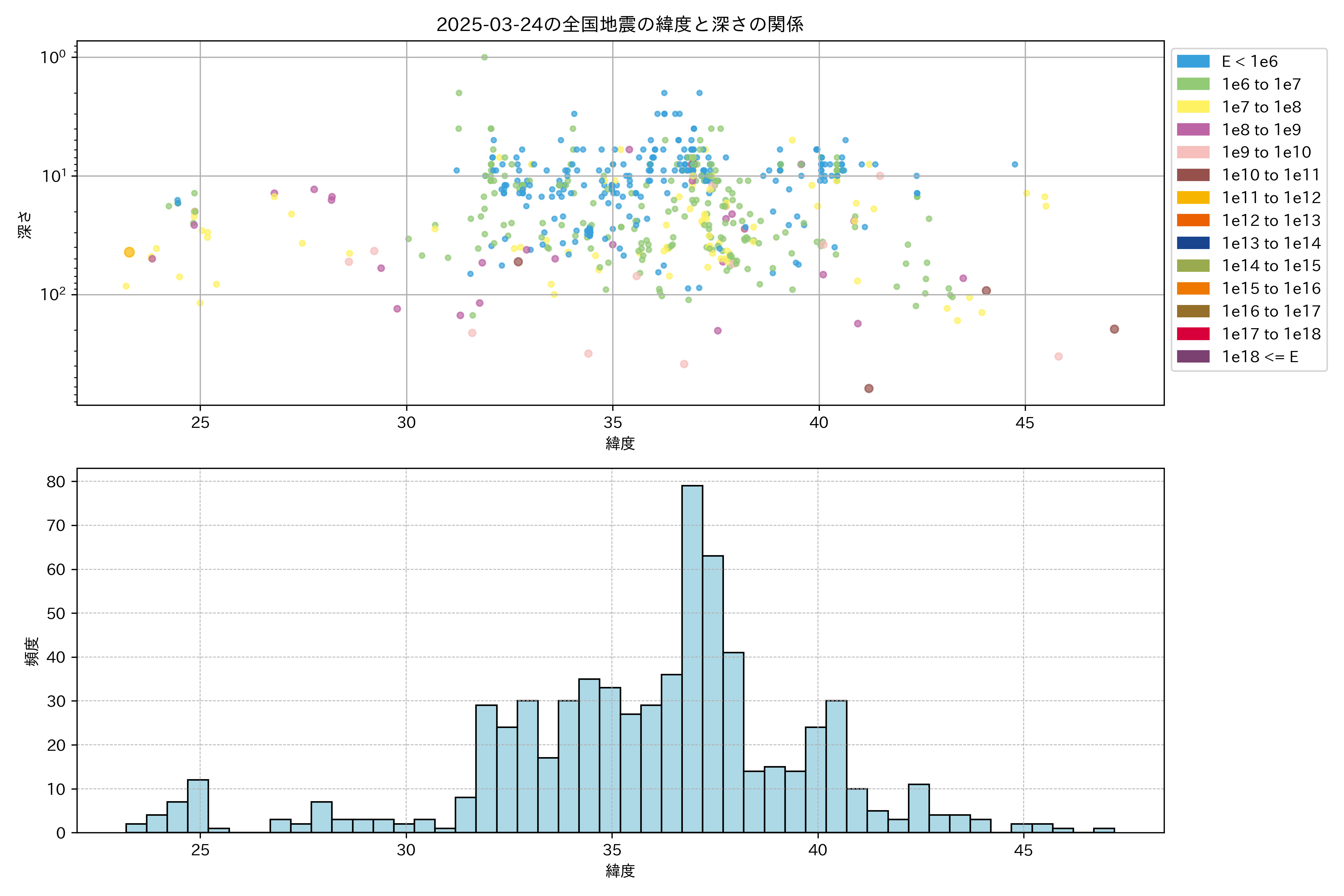Click the brown 1e10 to 1e11 swatch
Screen dimensions: 1344x896
1192,175
